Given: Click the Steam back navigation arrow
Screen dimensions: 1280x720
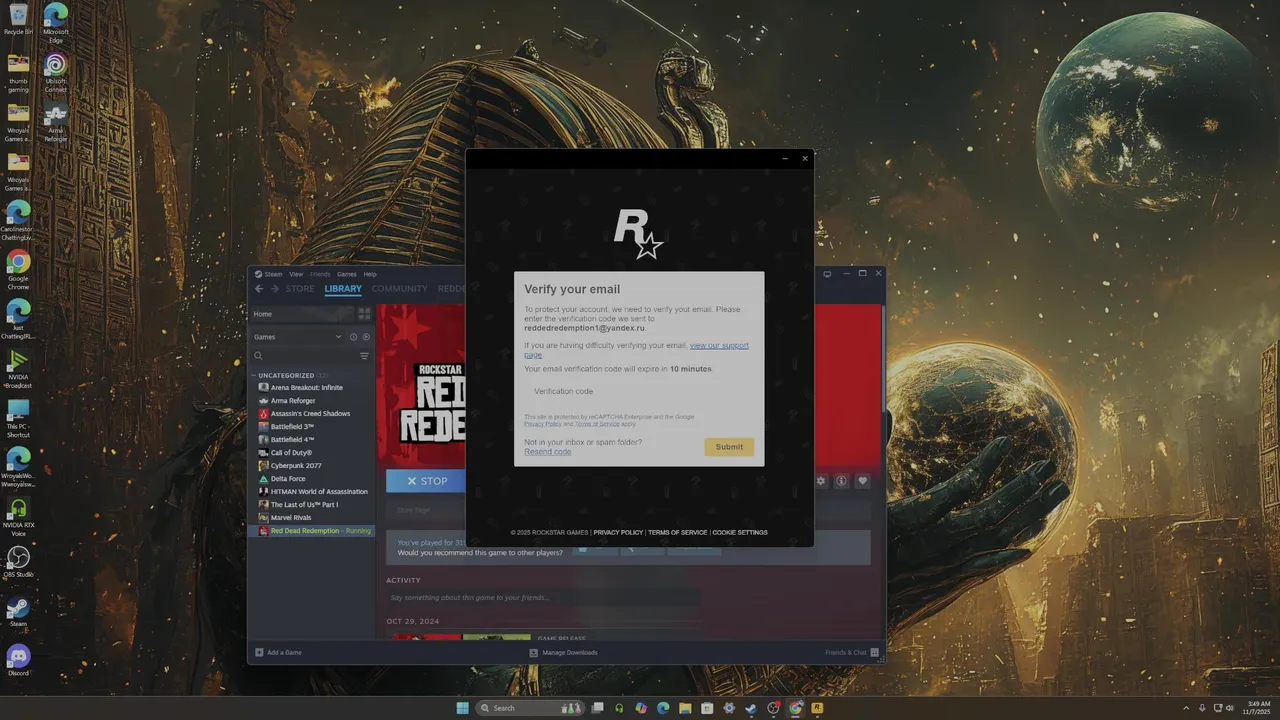Looking at the screenshot, I should coord(259,289).
